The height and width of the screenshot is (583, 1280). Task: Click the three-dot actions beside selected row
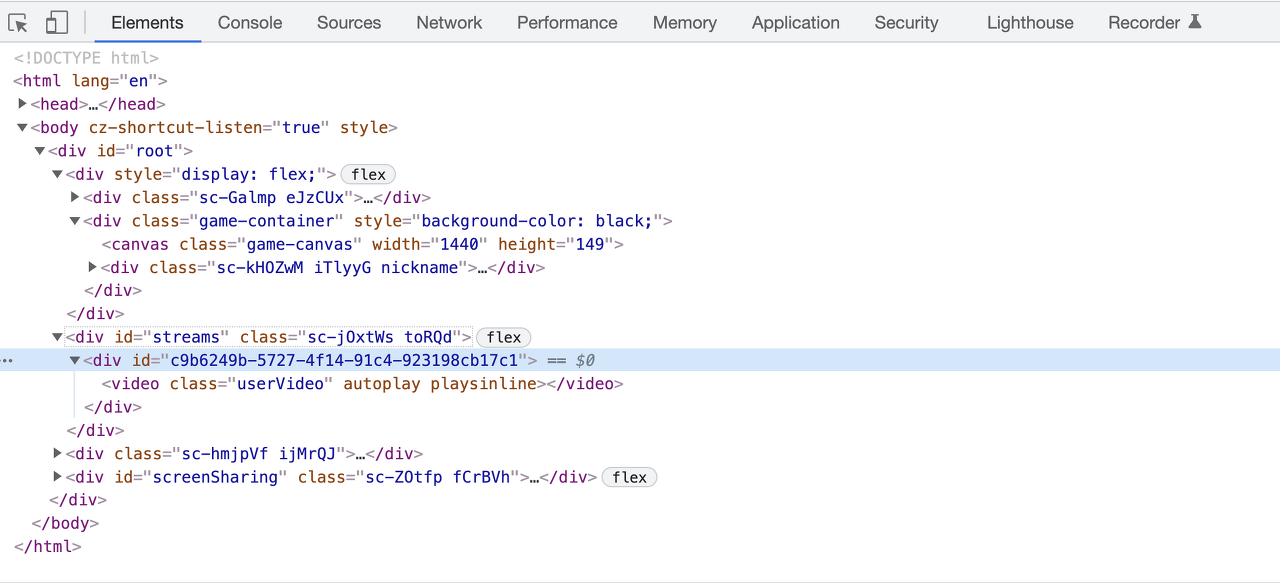pos(8,360)
